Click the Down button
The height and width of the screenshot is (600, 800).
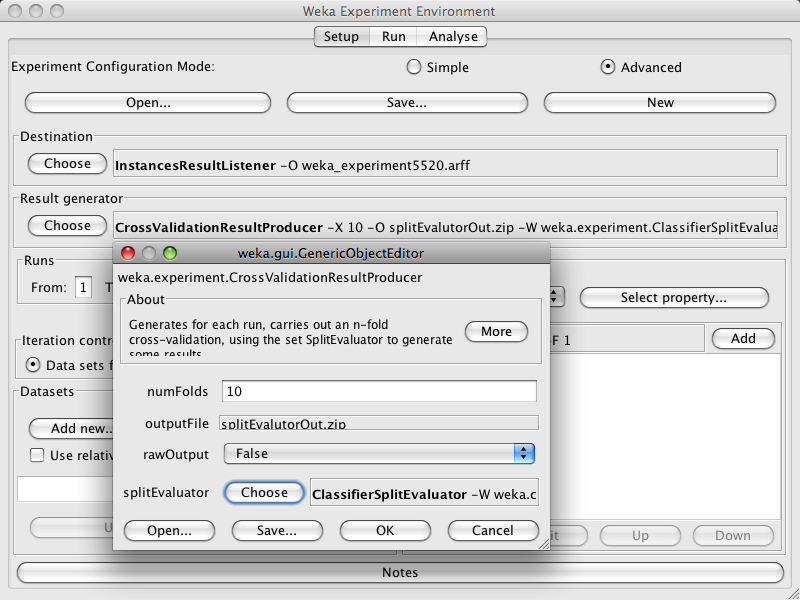(x=733, y=535)
